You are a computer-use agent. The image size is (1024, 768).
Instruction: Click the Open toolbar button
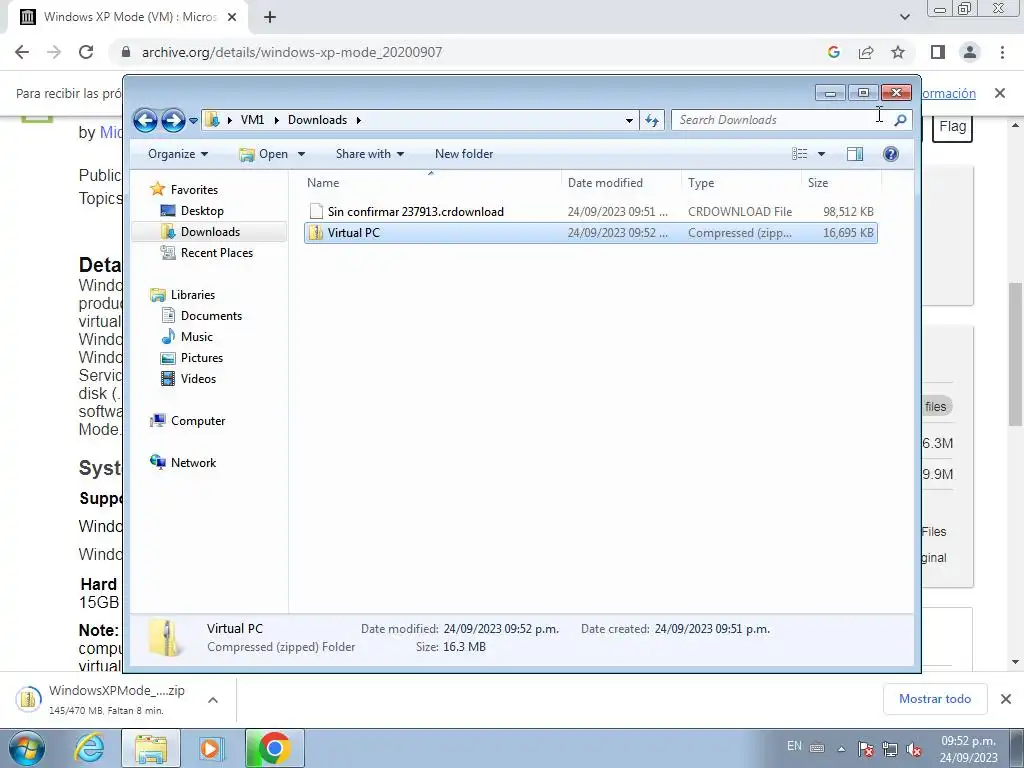coord(264,154)
